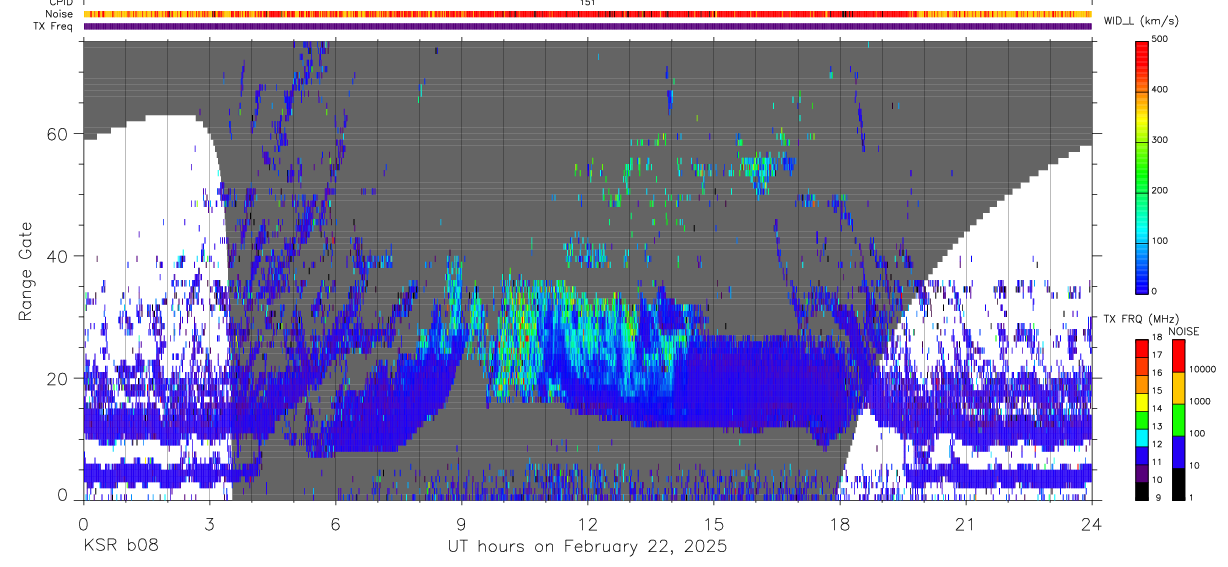Image resolution: width=1228 pixels, height=567 pixels.
Task: Click the NOISE legend title
Action: [1183, 331]
